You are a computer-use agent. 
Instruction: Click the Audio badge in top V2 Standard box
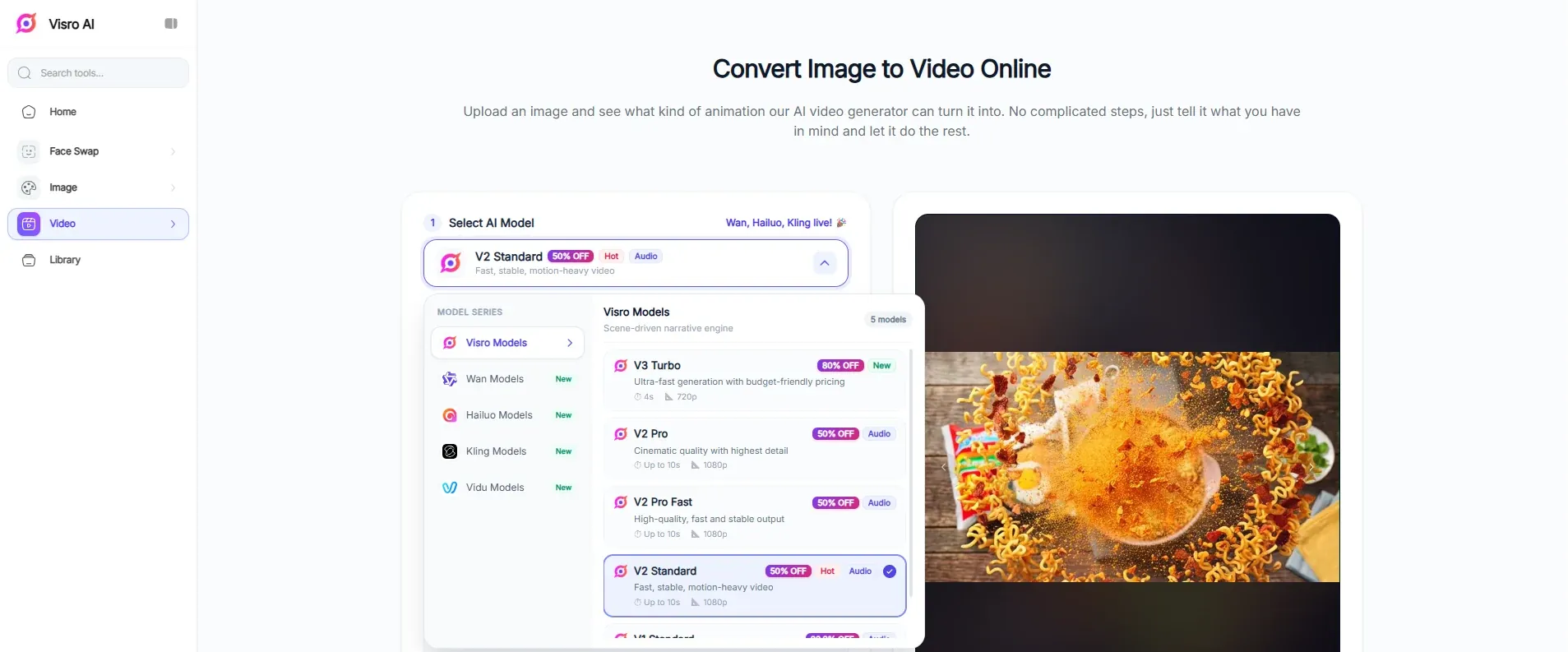coord(646,257)
